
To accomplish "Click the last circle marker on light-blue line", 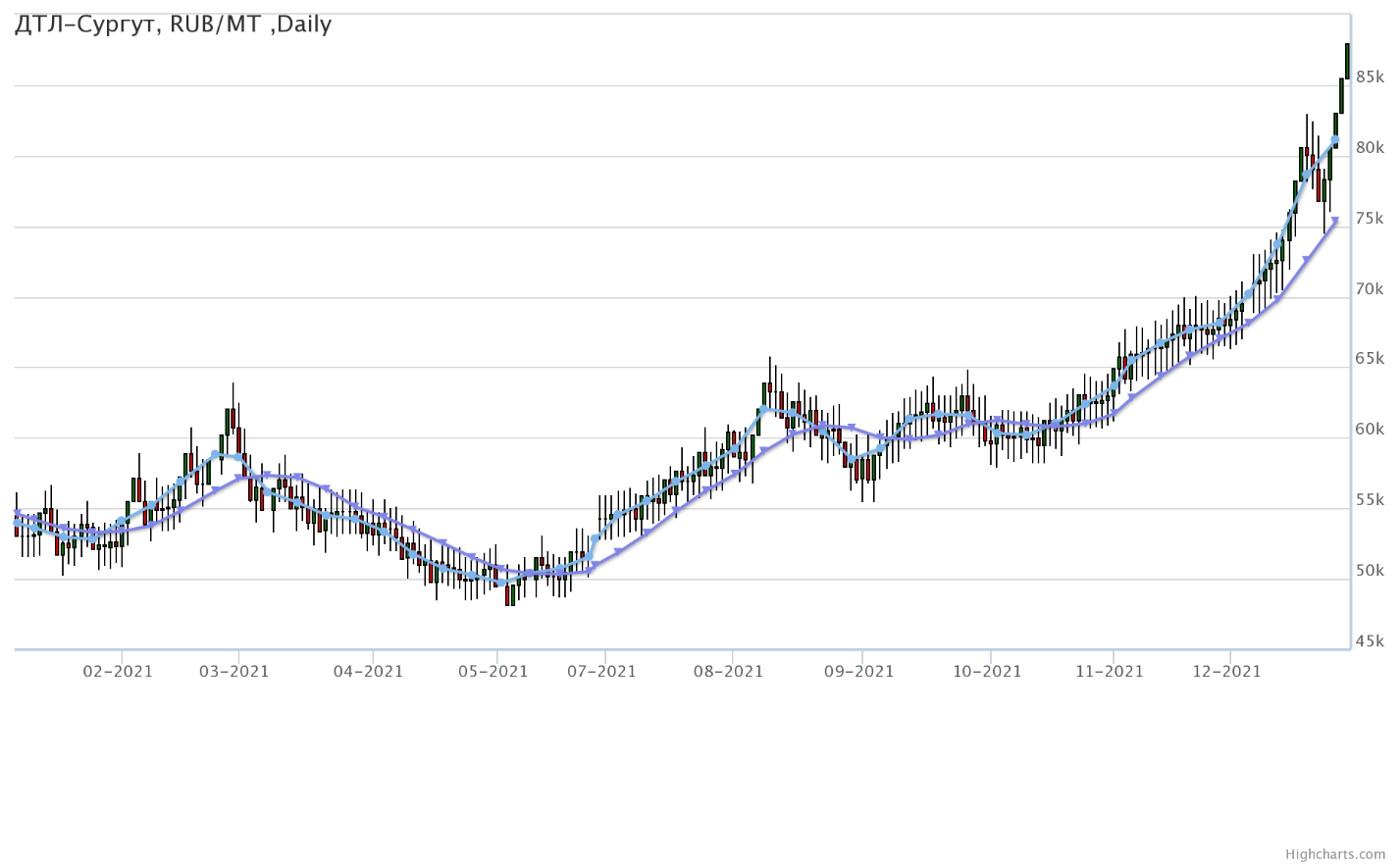I will point(1335,140).
